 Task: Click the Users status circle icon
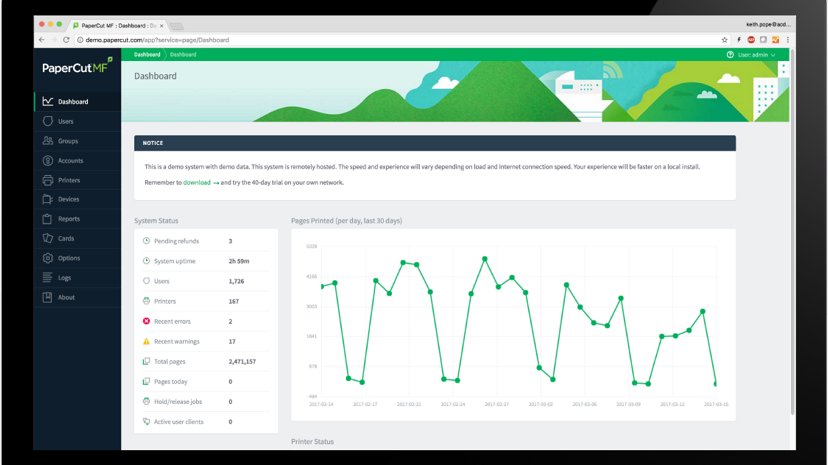[146, 281]
